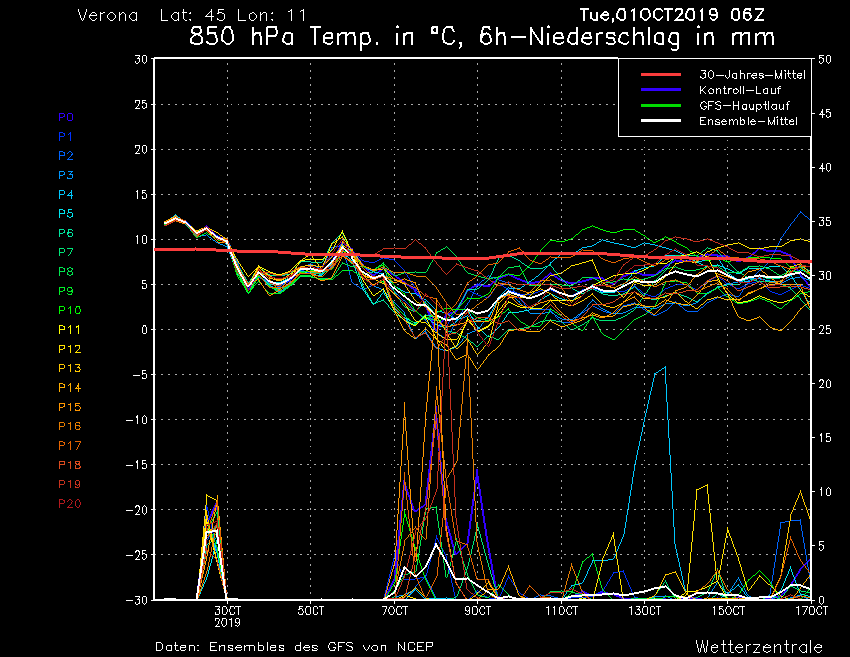850x657 pixels.
Task: Highlight ensemble member label P19
Action: coord(69,484)
